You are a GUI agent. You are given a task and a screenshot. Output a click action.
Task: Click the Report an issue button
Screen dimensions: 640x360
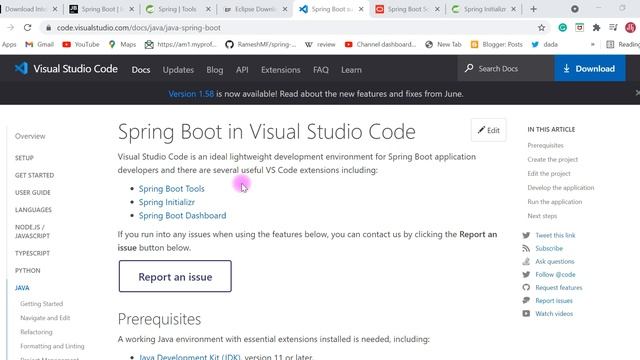coord(175,276)
